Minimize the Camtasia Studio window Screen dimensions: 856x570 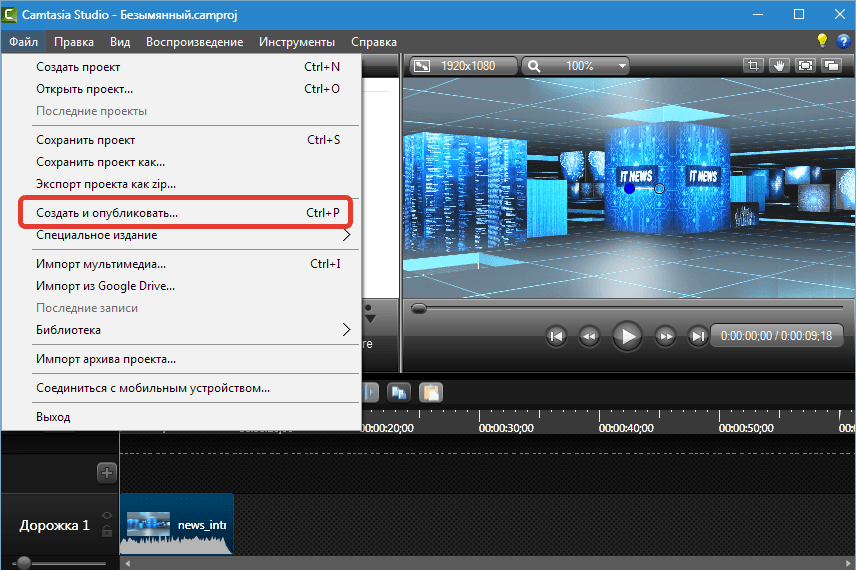(x=758, y=14)
